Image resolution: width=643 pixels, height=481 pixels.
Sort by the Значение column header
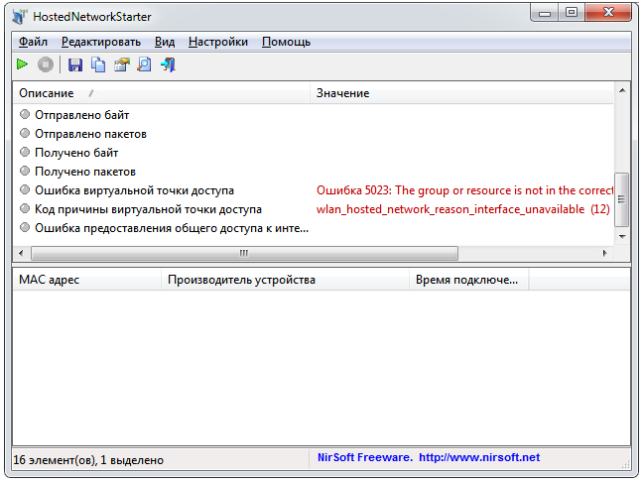tap(462, 93)
